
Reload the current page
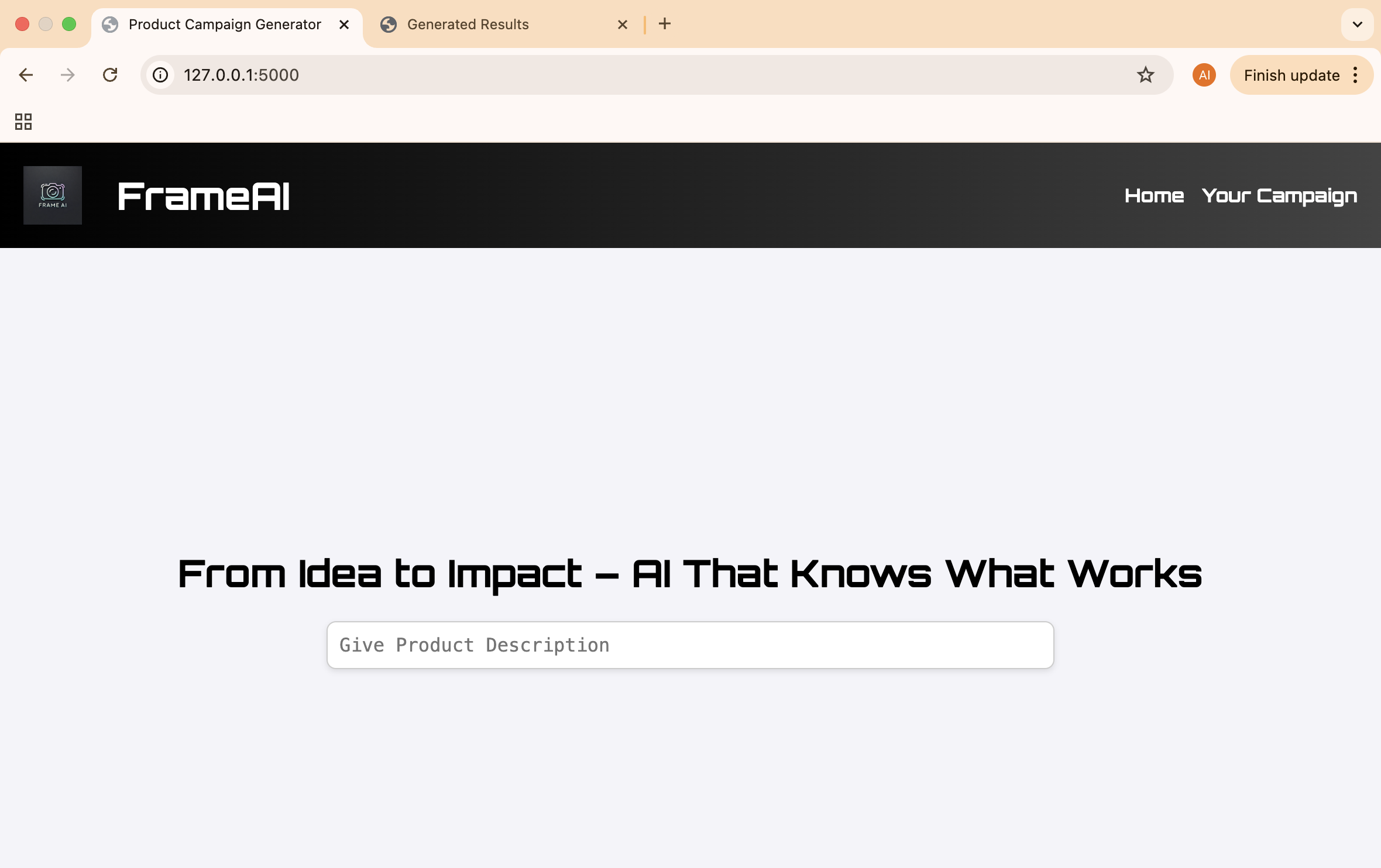(110, 75)
